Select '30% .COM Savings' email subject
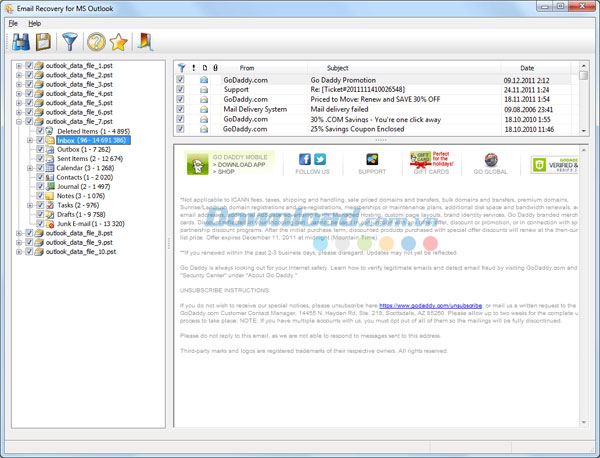Image resolution: width=600 pixels, height=458 pixels. pos(375,119)
